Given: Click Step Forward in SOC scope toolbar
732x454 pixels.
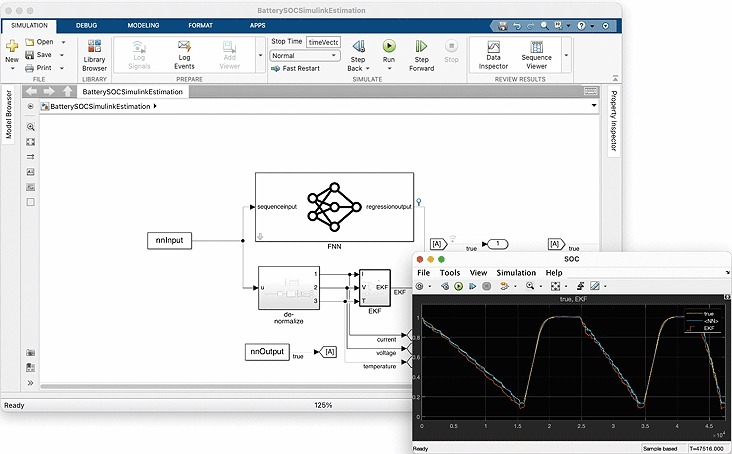Looking at the screenshot, I should pyautogui.click(x=472, y=286).
